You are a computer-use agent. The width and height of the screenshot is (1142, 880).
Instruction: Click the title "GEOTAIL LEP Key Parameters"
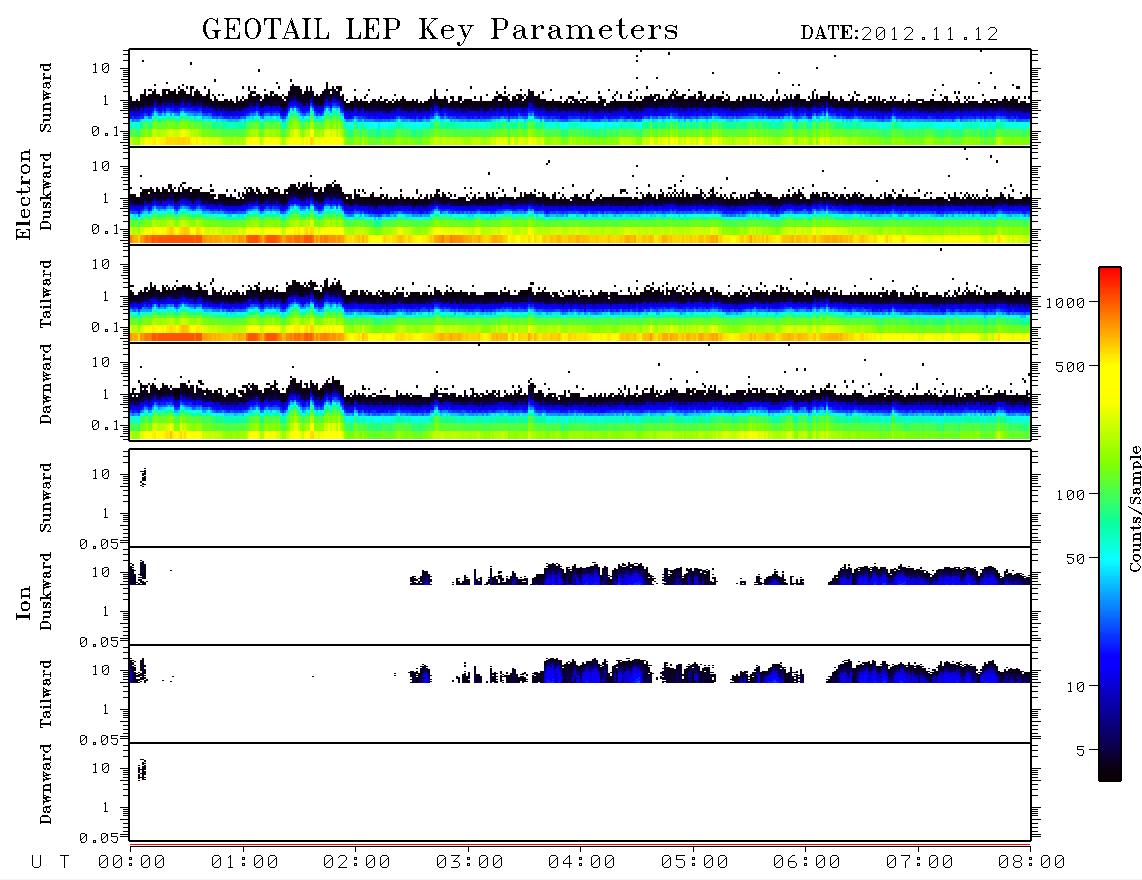440,30
